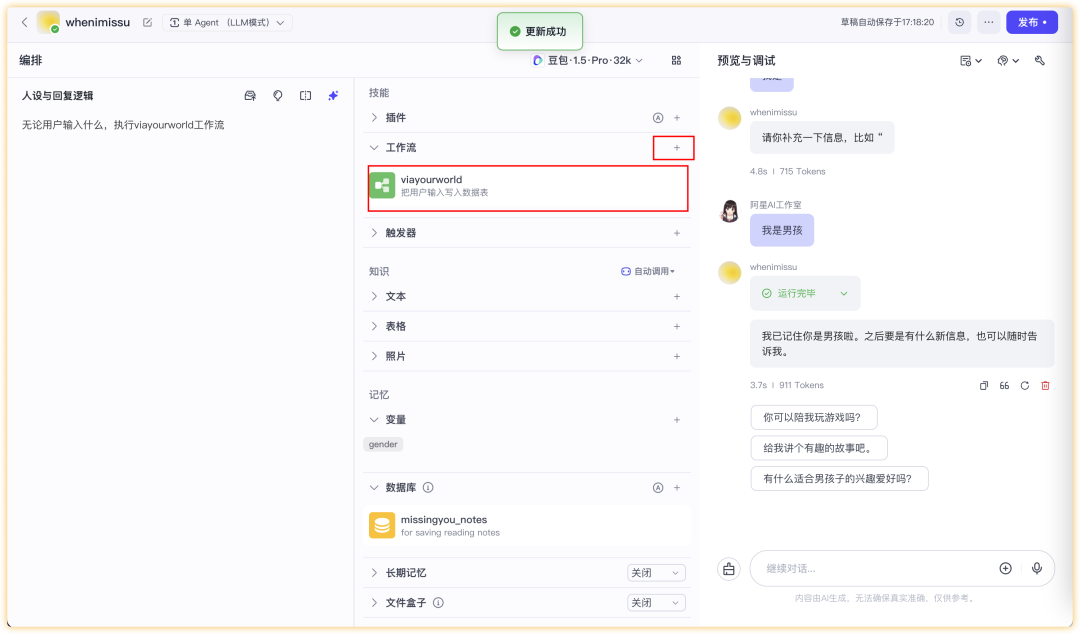
Task: Click the whenimissu bot avatar in header
Action: [48, 22]
